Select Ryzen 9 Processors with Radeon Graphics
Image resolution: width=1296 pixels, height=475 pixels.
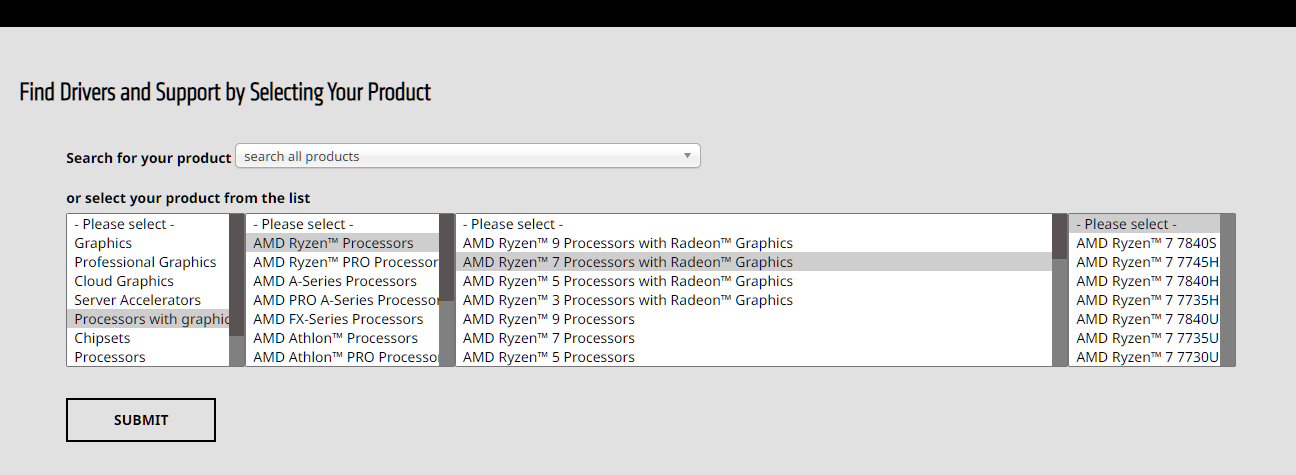(x=628, y=243)
